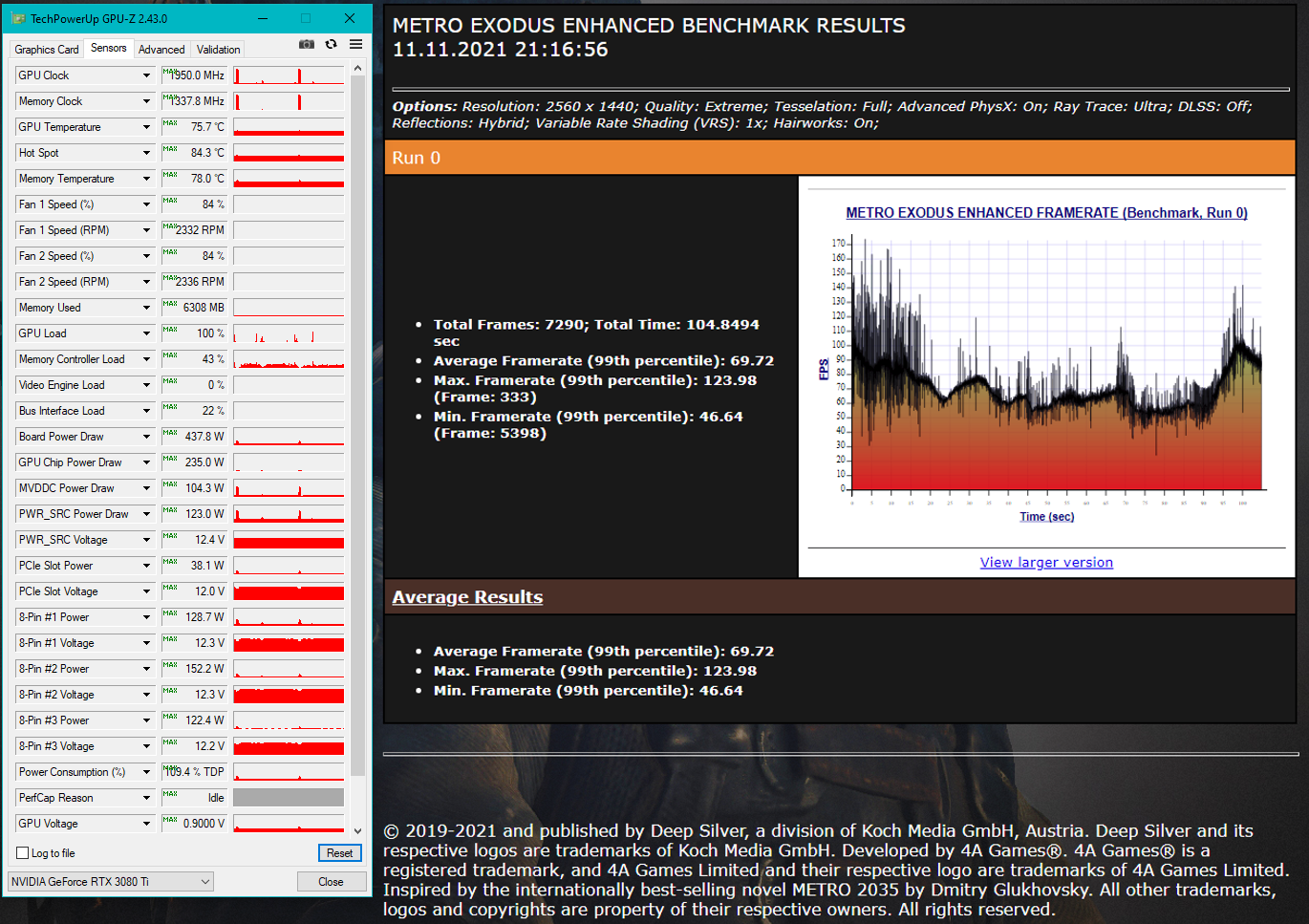
Task: Enable the Log to file checkbox
Action: click(23, 853)
